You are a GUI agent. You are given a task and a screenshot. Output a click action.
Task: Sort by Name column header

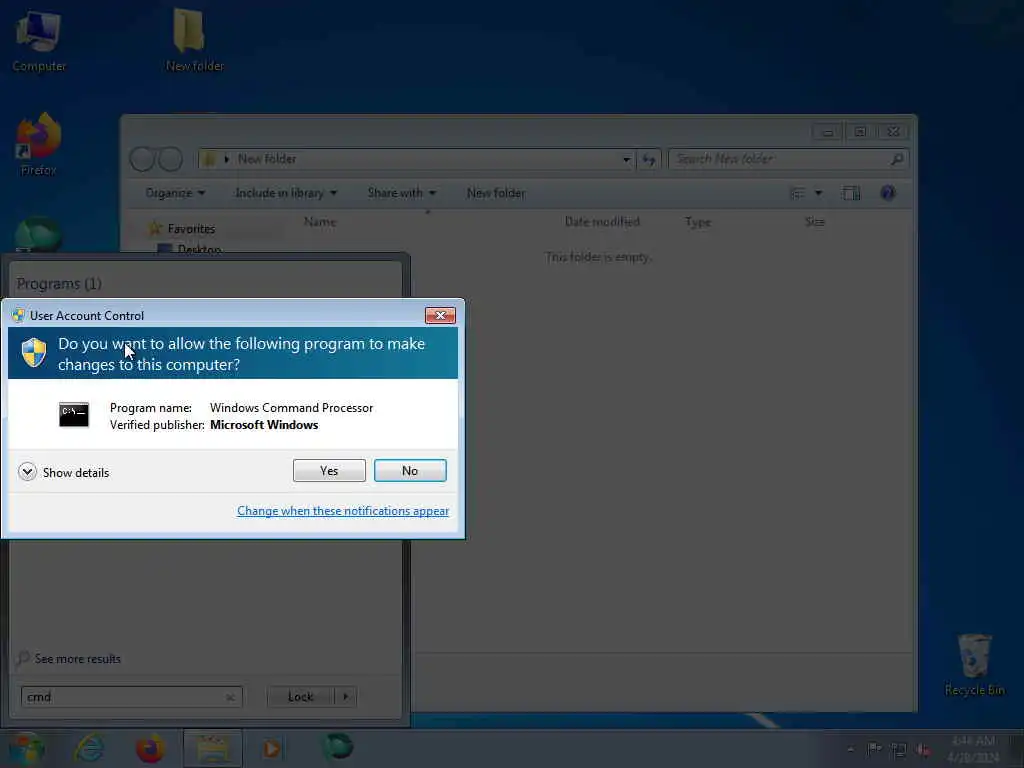pyautogui.click(x=320, y=222)
